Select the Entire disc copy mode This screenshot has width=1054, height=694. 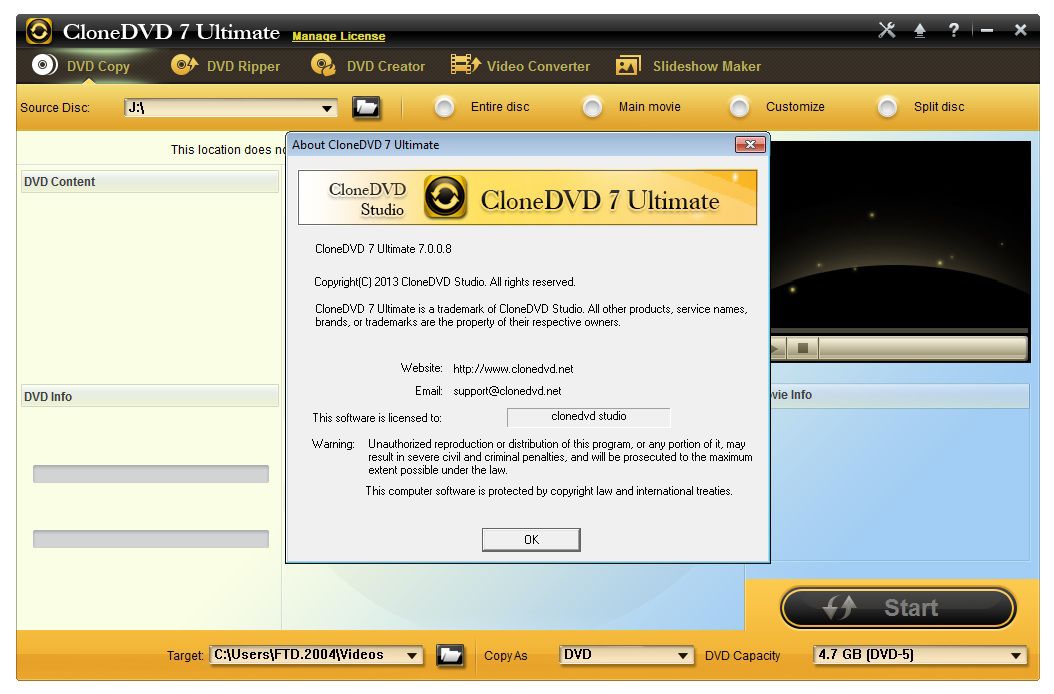(444, 107)
